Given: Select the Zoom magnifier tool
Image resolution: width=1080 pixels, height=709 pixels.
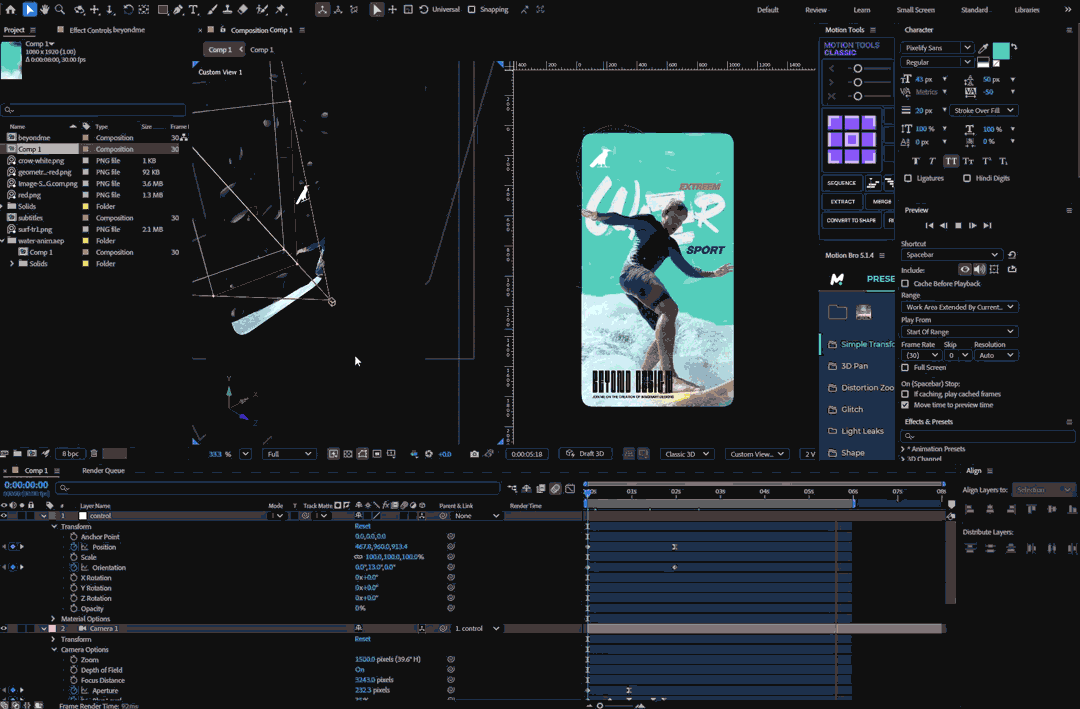Looking at the screenshot, I should pyautogui.click(x=61, y=9).
